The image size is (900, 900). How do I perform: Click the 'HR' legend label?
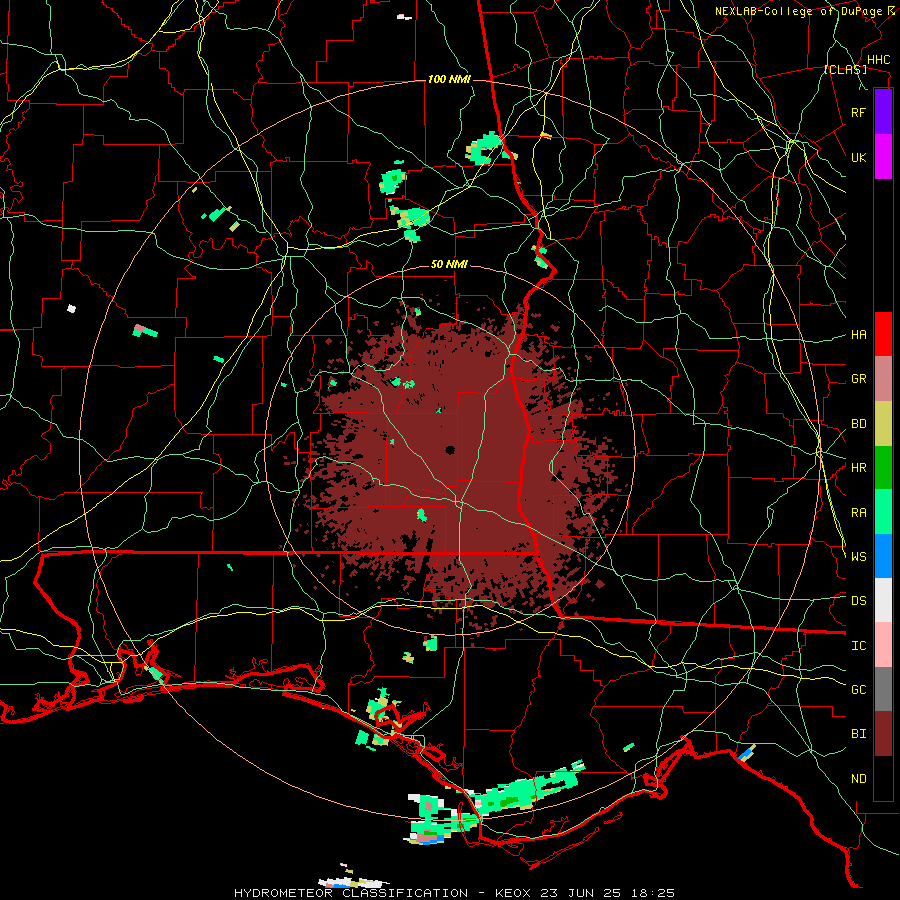coord(858,468)
